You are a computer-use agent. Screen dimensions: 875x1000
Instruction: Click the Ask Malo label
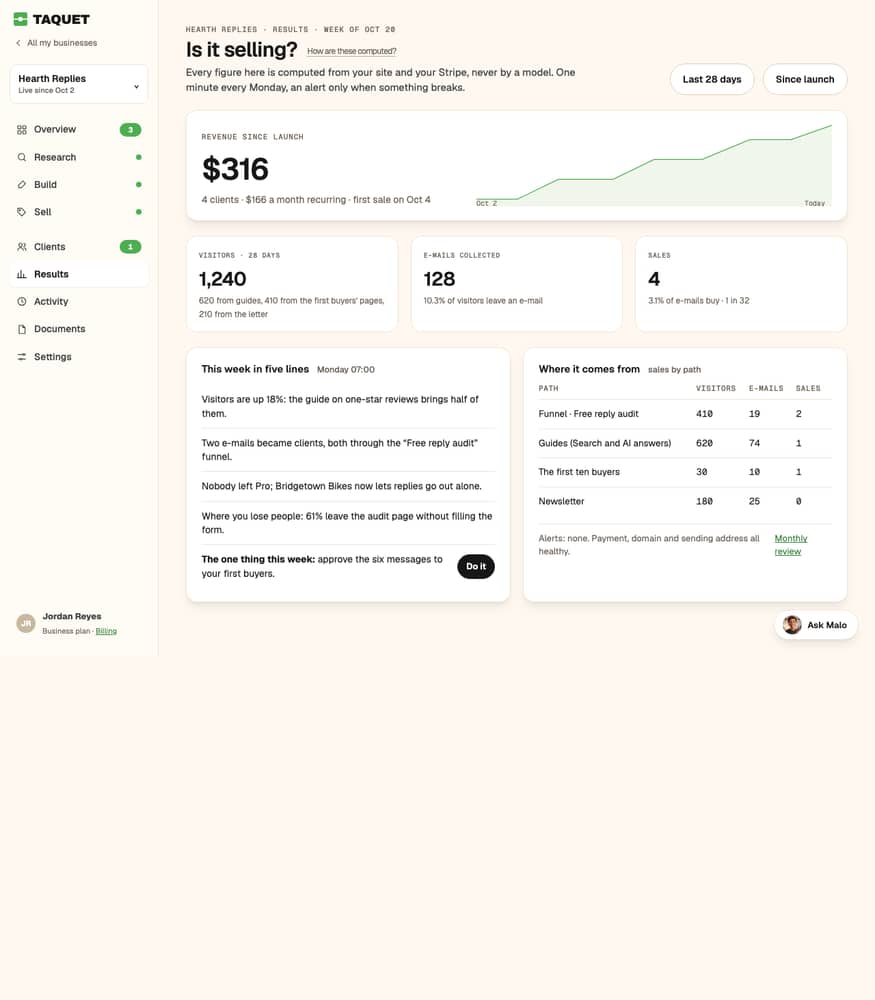pyautogui.click(x=827, y=625)
